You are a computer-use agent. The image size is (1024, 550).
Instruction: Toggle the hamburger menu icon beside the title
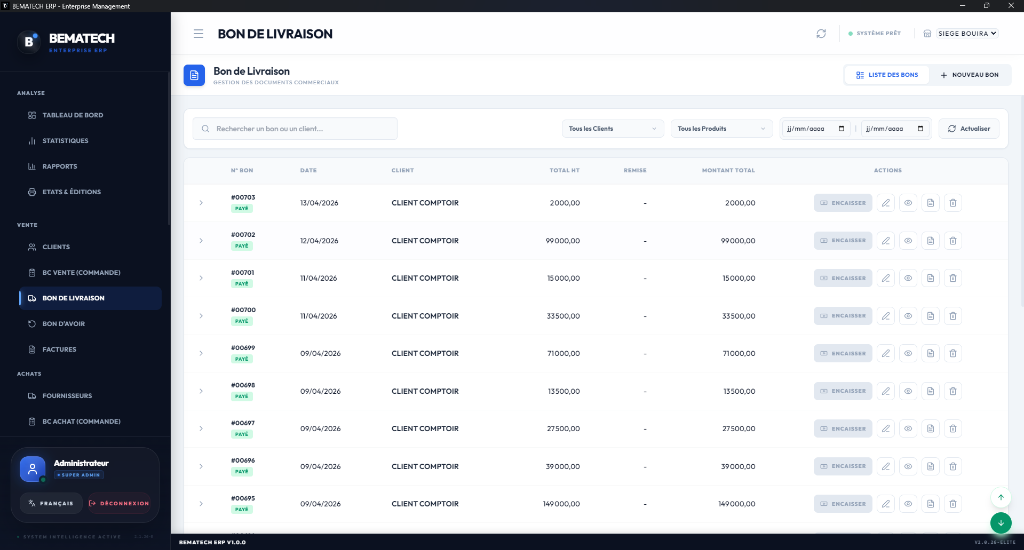pos(199,33)
